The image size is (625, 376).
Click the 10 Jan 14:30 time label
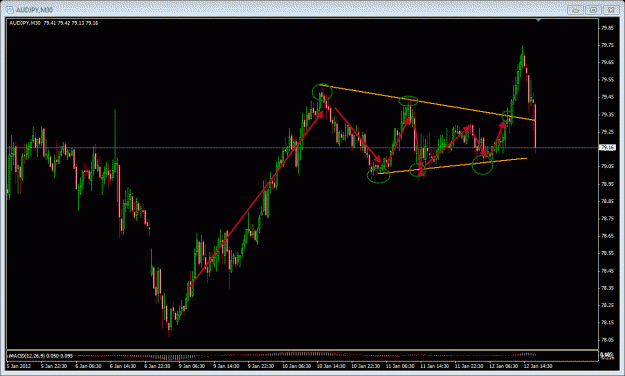[x=331, y=366]
